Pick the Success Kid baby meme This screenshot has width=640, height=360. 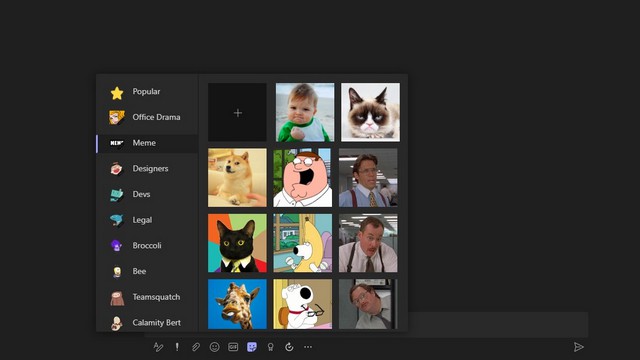coord(305,113)
